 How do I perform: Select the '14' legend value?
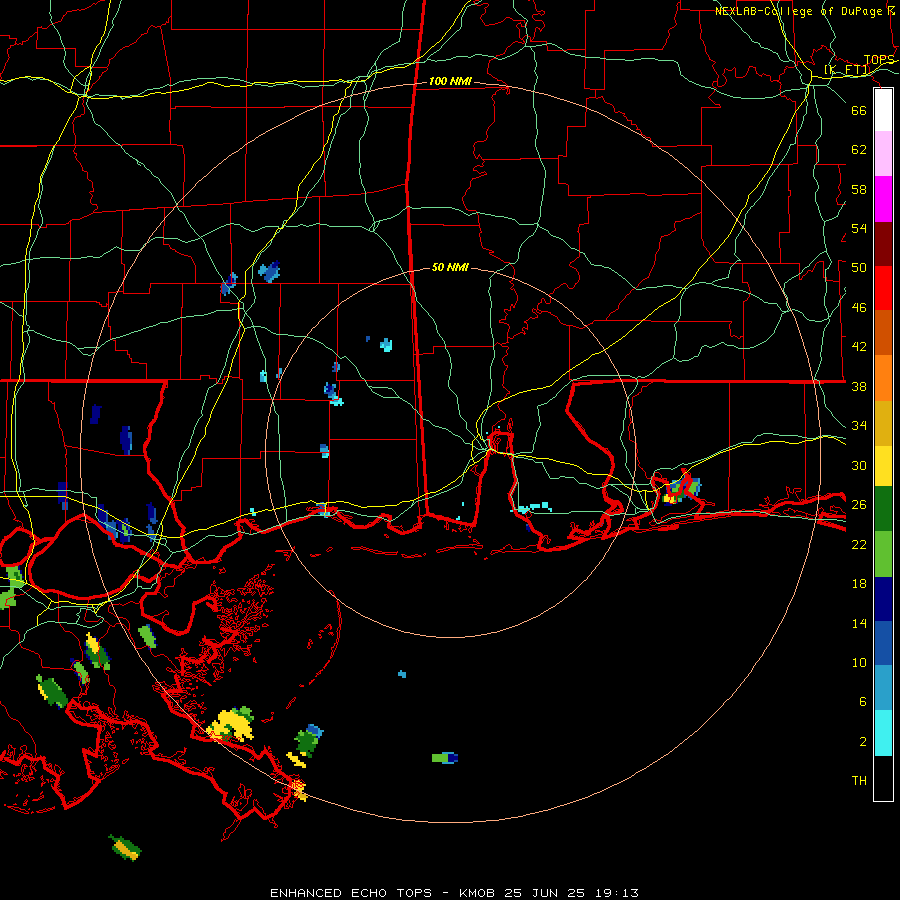tap(859, 623)
